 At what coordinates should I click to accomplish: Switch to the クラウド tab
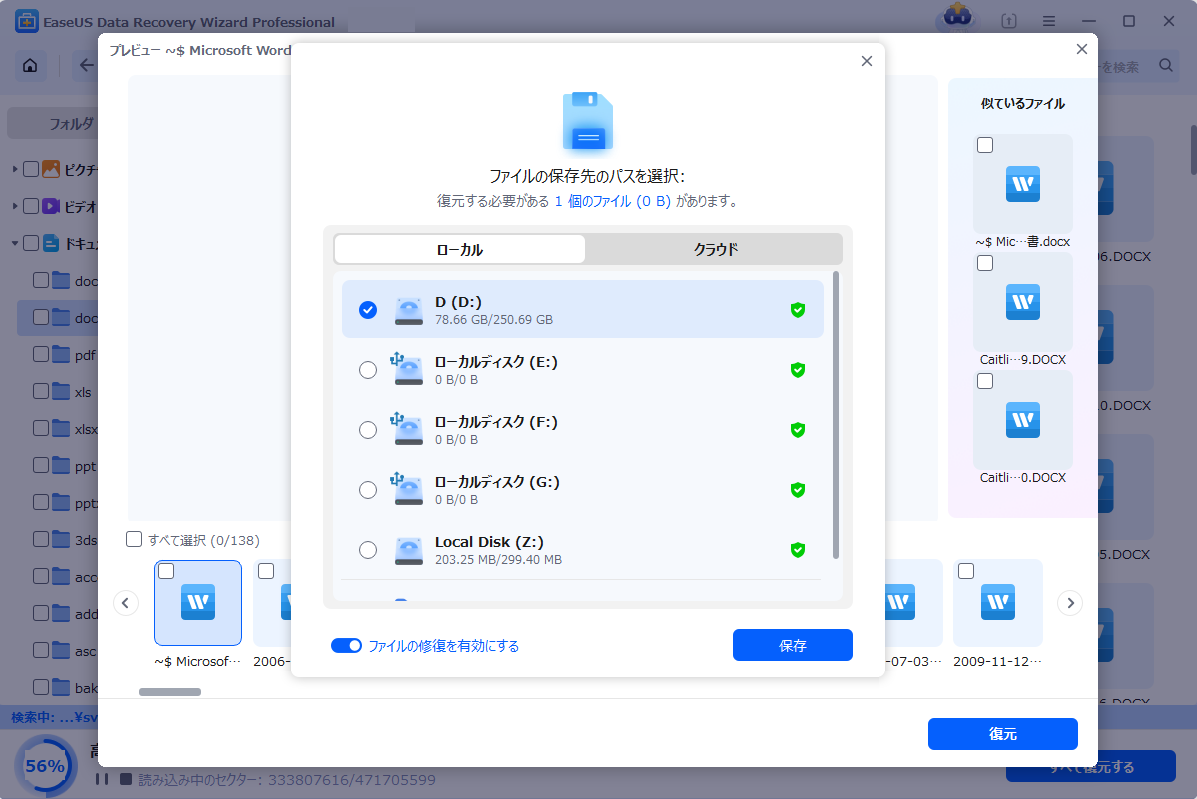(x=715, y=249)
